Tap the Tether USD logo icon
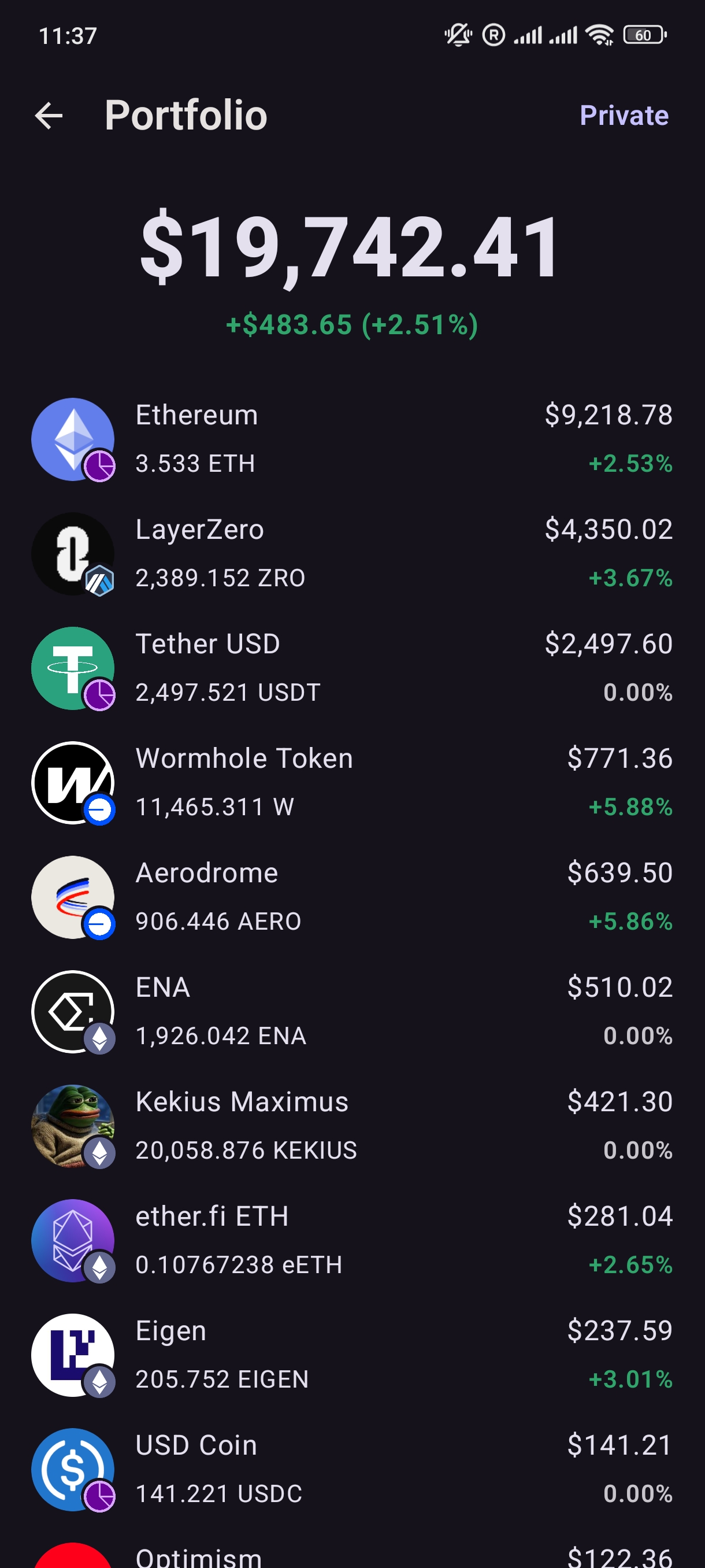Image resolution: width=705 pixels, height=1568 pixels. 73,668
